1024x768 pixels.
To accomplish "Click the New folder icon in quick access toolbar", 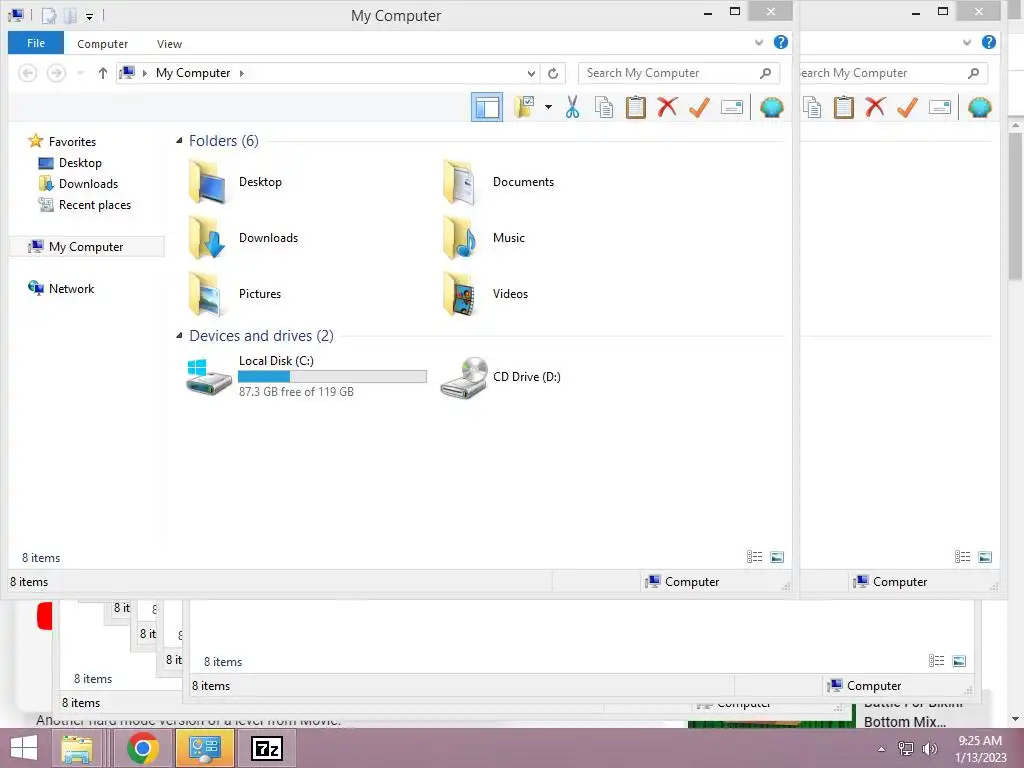I will tap(71, 15).
